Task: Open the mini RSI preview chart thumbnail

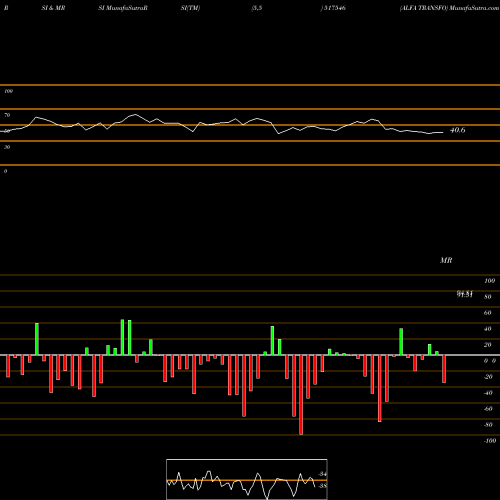Action: coord(247,479)
